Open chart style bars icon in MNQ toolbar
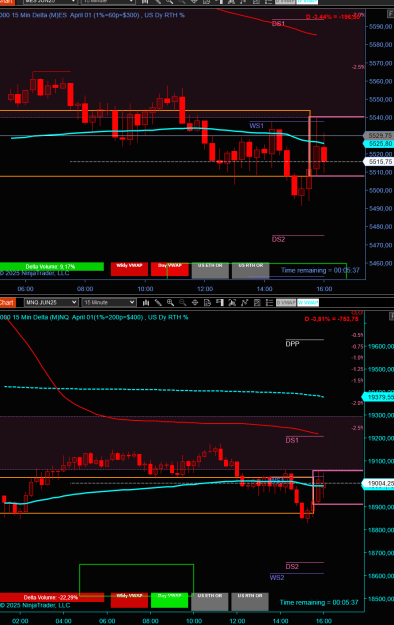394x625 pixels. click(146, 303)
